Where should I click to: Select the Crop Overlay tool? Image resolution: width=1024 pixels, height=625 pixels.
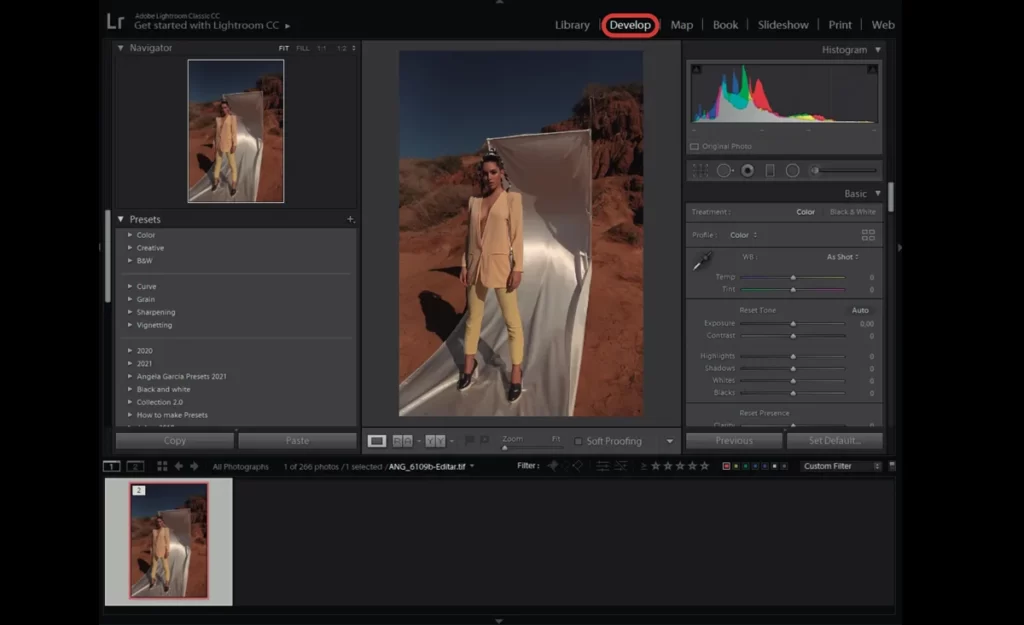pyautogui.click(x=700, y=170)
